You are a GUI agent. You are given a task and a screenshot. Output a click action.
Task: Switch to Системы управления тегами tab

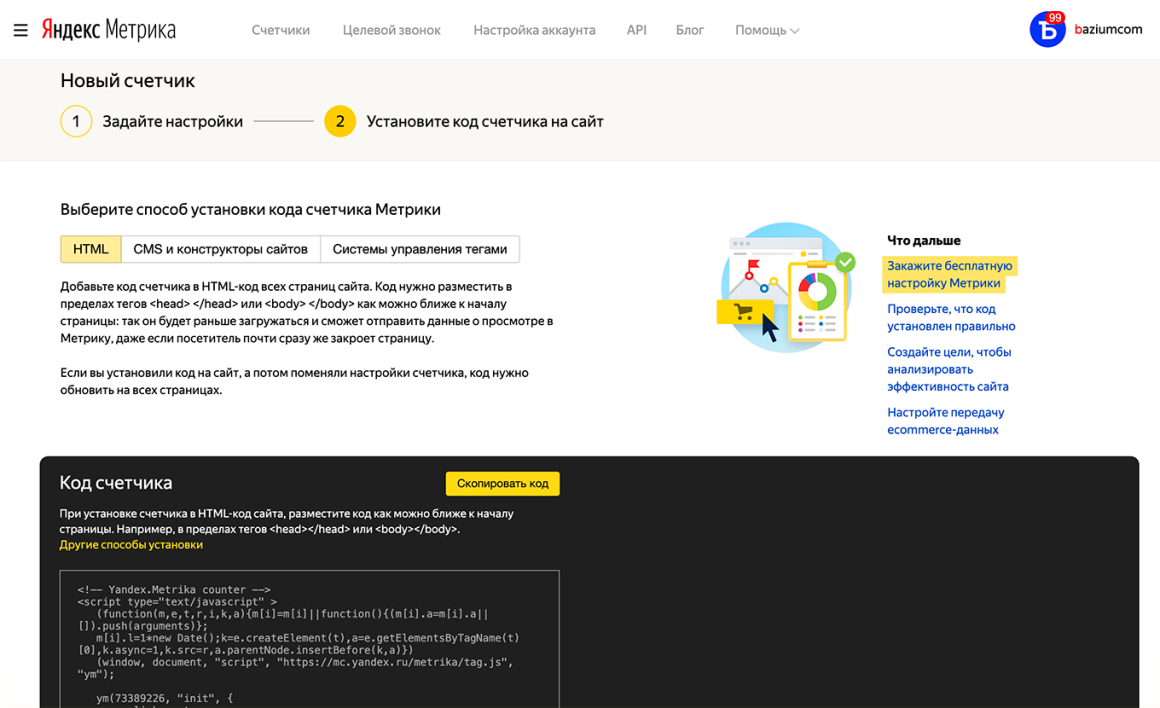[419, 249]
